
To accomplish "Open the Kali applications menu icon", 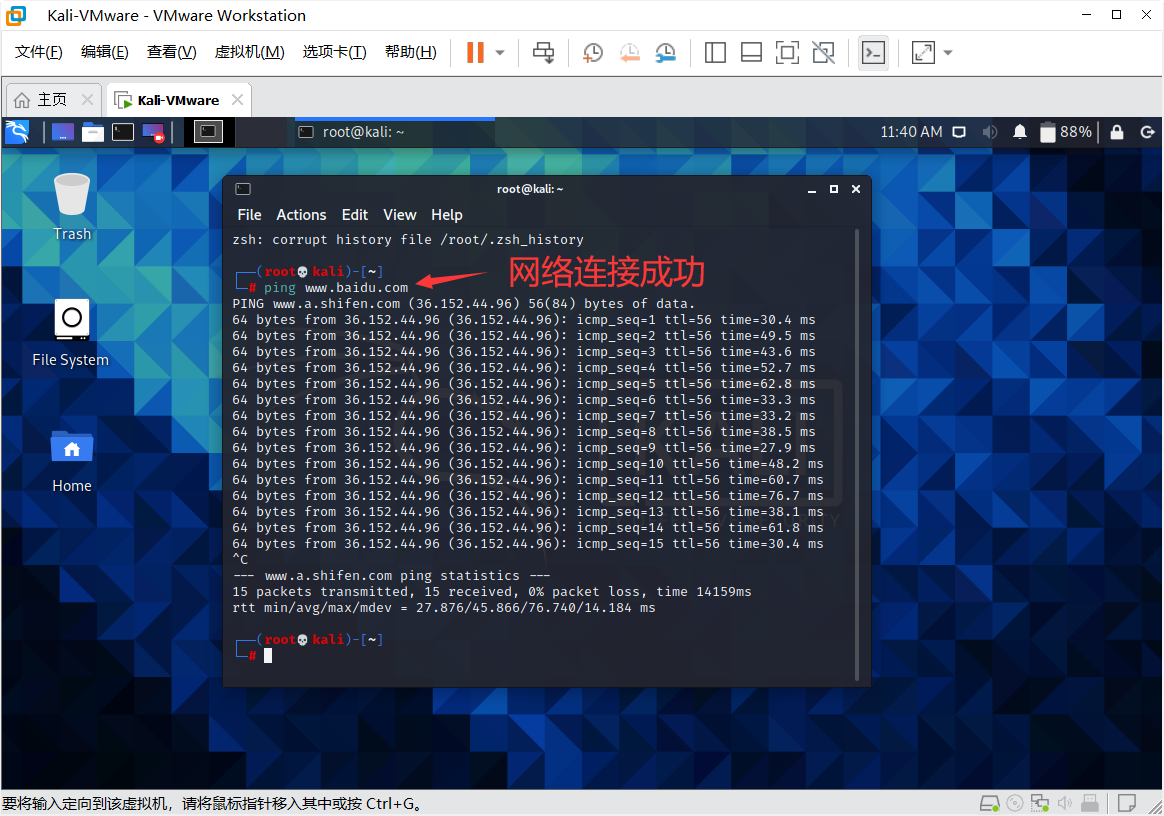I will 17,132.
